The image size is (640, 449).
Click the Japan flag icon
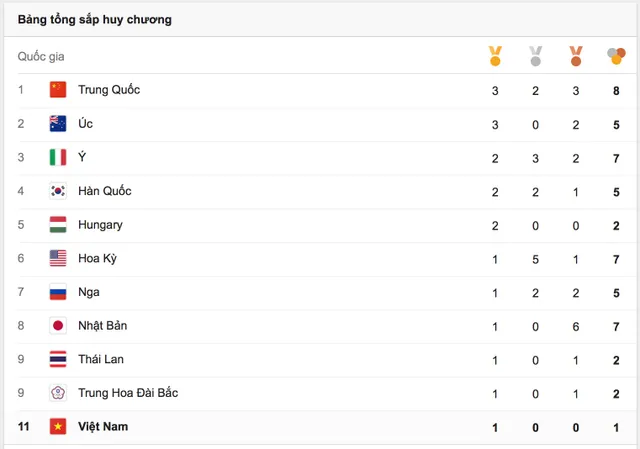[58, 325]
